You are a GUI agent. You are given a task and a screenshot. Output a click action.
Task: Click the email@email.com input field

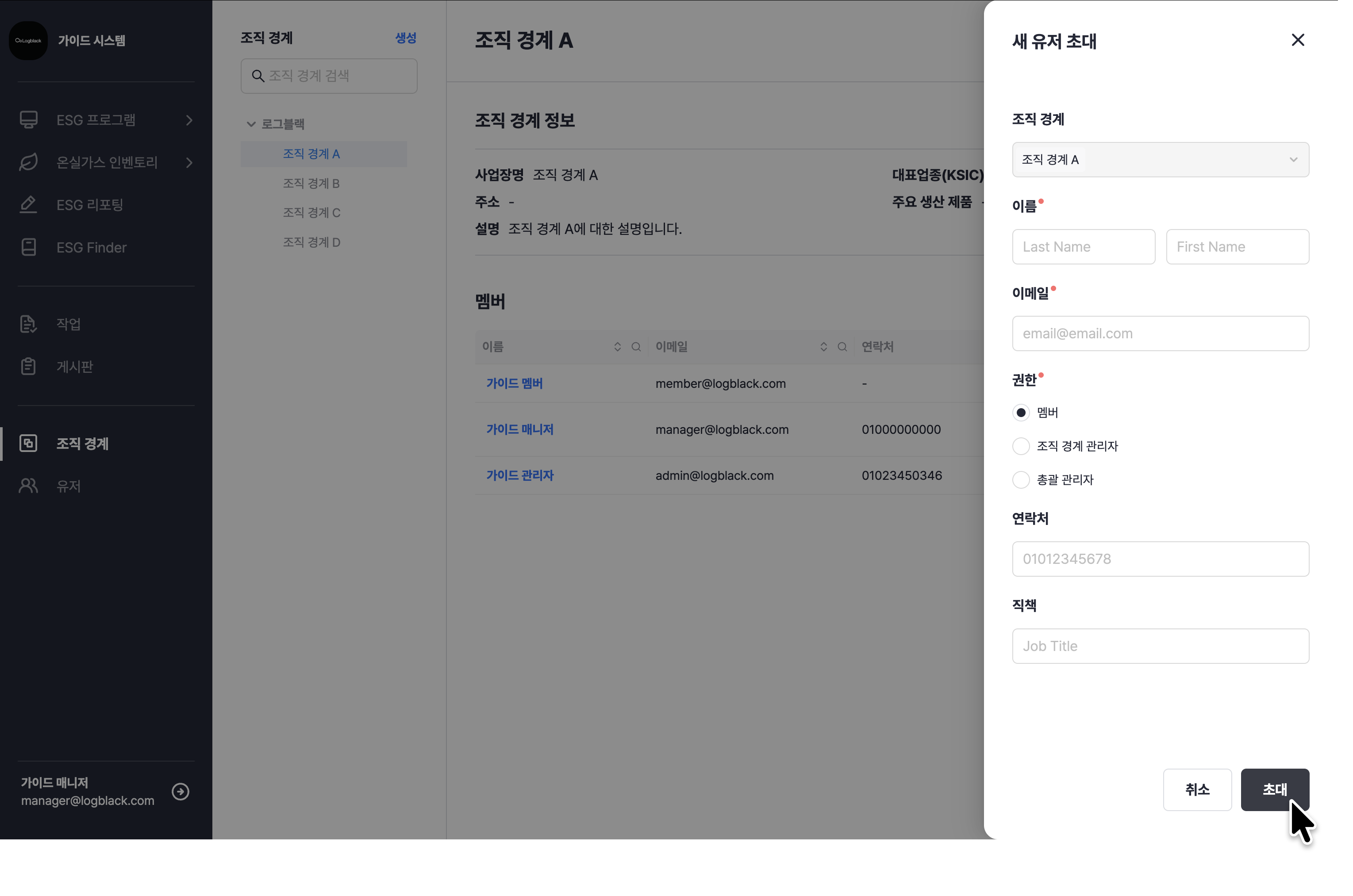[1160, 334]
